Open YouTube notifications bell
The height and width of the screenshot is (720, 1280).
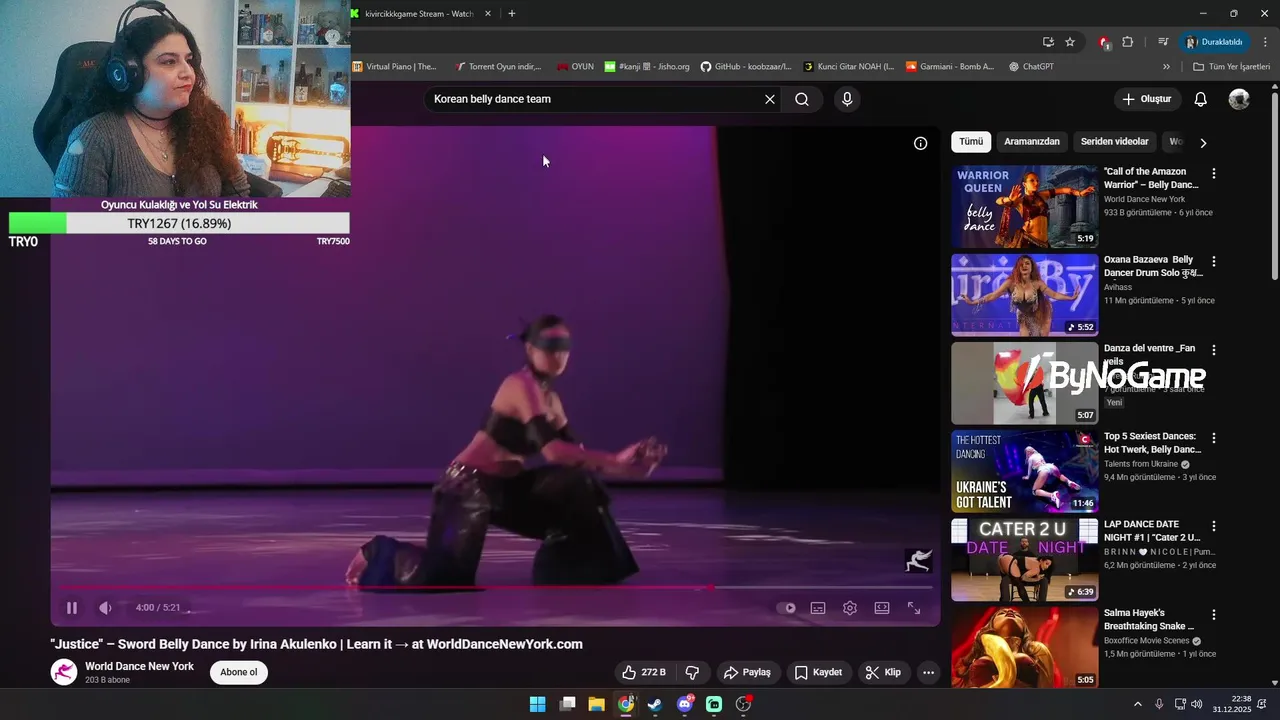(1201, 99)
